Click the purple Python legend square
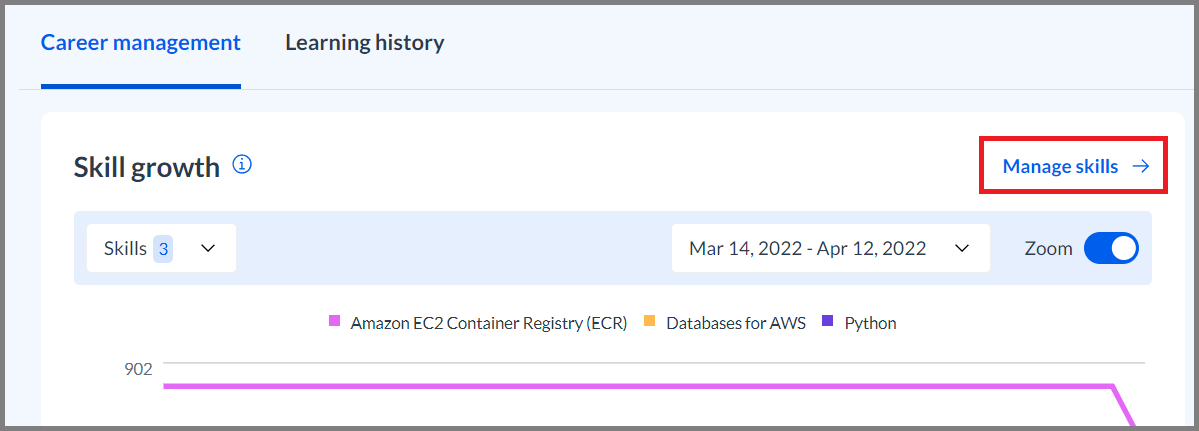This screenshot has width=1199, height=431. tap(827, 322)
